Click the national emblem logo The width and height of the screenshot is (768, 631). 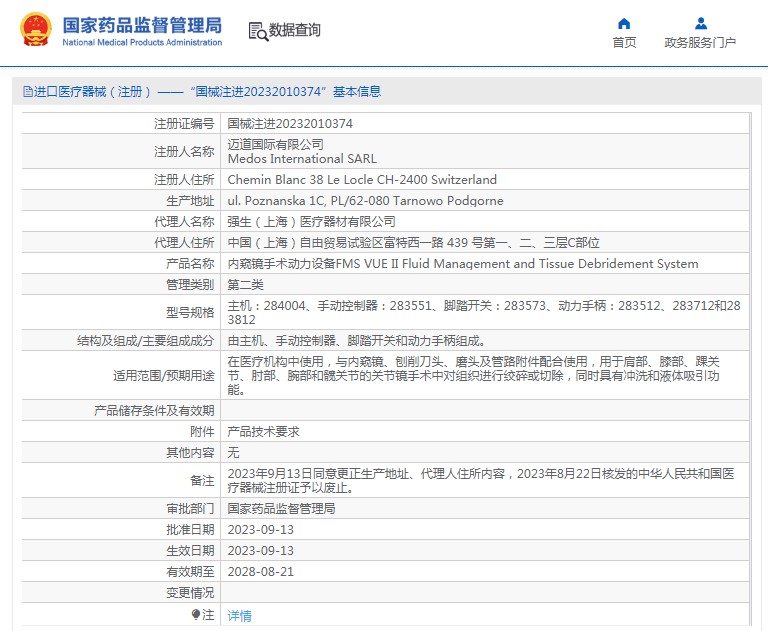click(x=35, y=29)
